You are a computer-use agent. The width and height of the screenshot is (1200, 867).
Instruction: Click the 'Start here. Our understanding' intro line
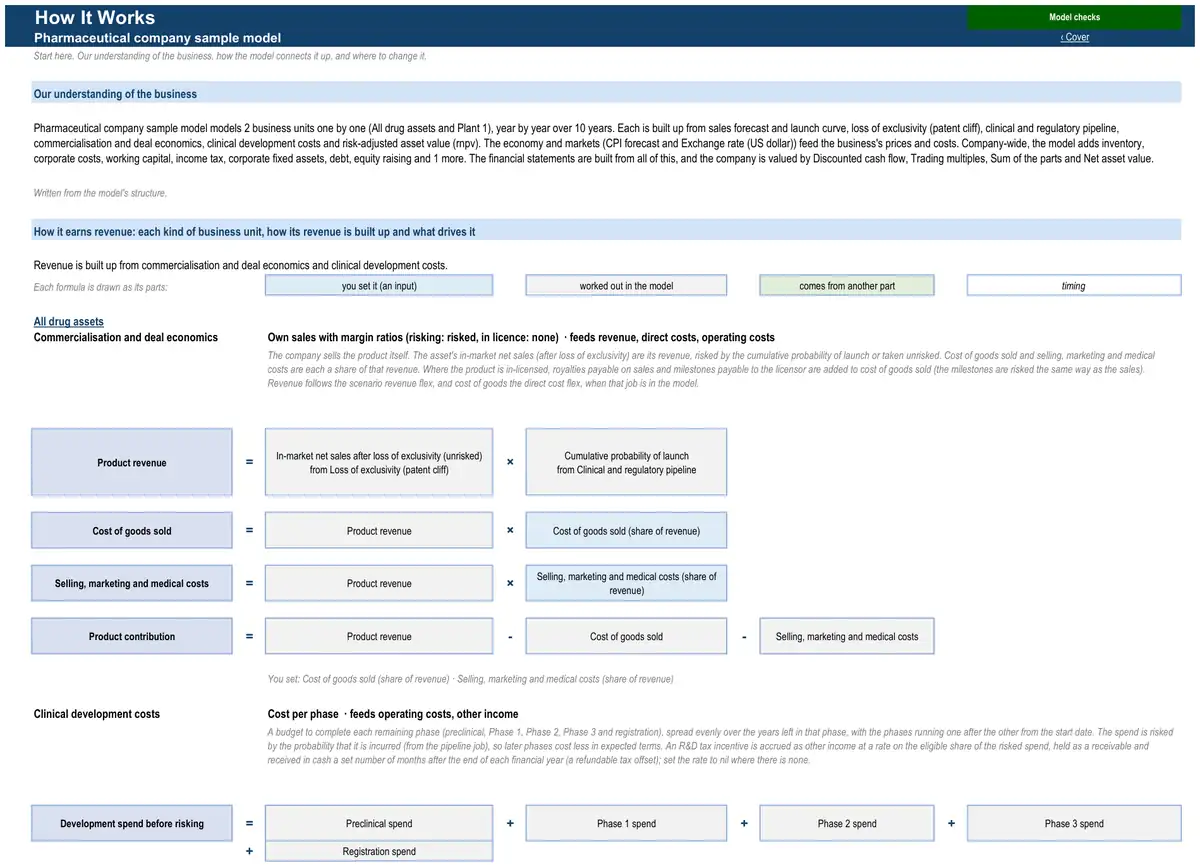coord(230,56)
